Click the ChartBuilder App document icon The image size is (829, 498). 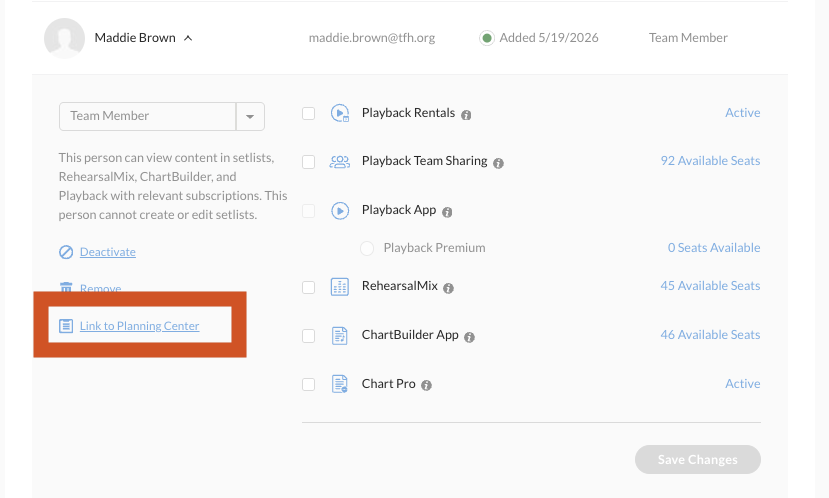click(339, 335)
